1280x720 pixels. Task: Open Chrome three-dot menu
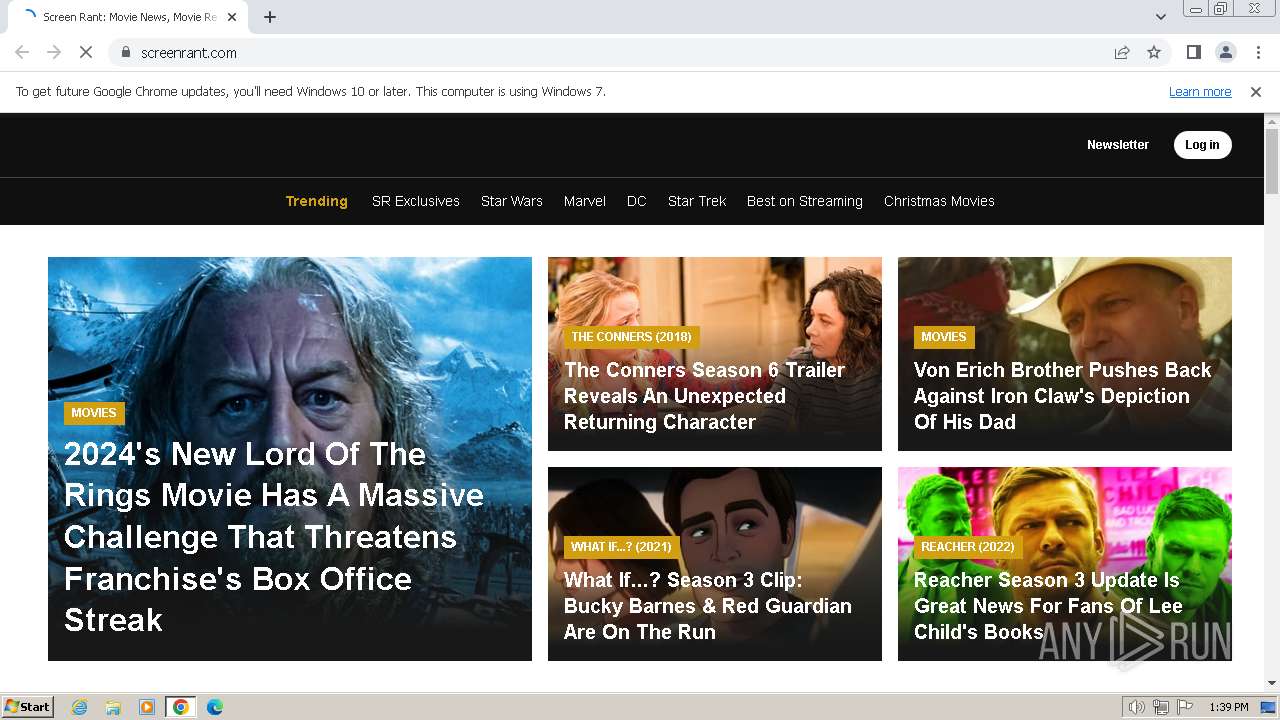[x=1258, y=52]
